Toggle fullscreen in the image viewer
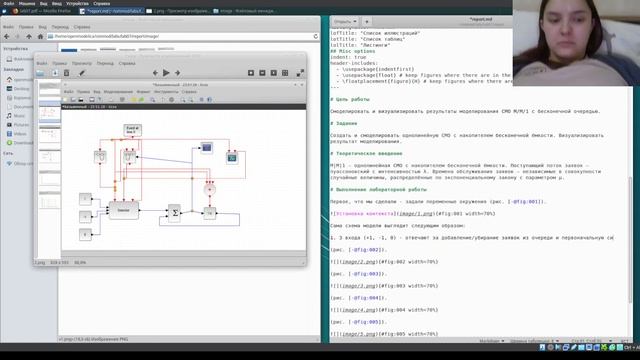Viewport: 640px width, 360px height. point(300,73)
